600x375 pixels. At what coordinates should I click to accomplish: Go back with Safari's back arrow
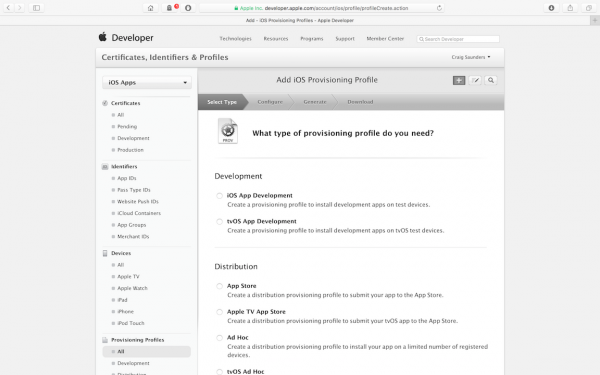[x=8, y=8]
